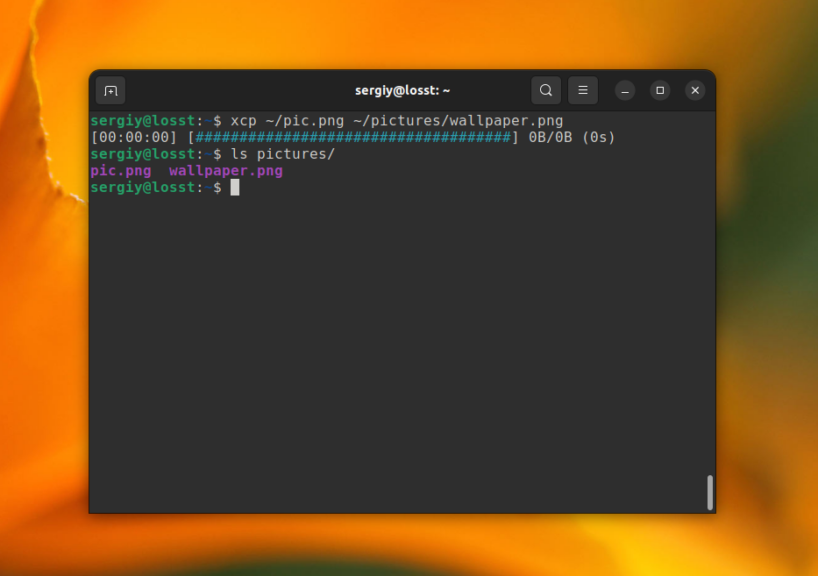
Task: Open a new terminal tab
Action: point(111,91)
